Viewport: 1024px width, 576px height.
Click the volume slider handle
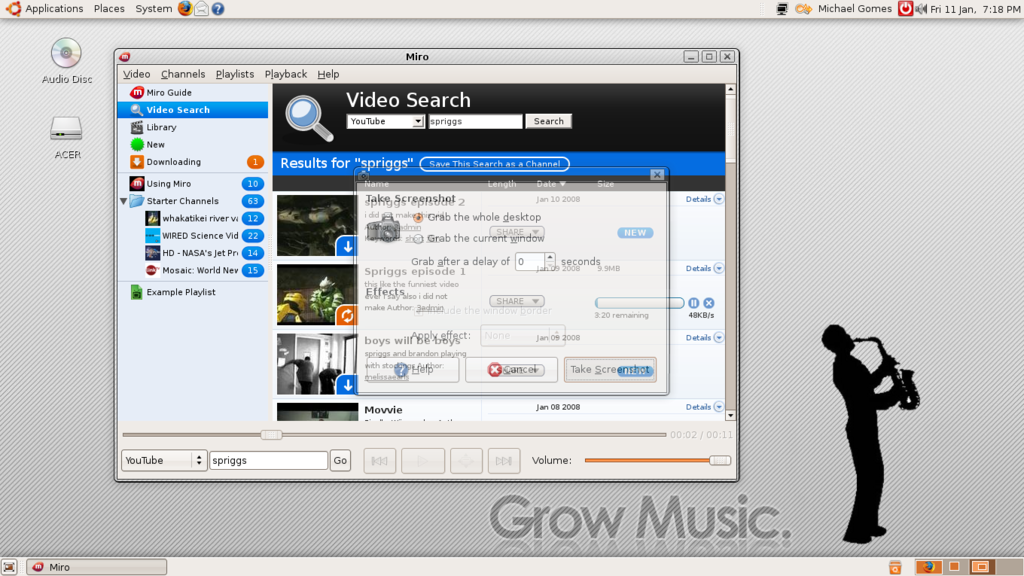[720, 460]
